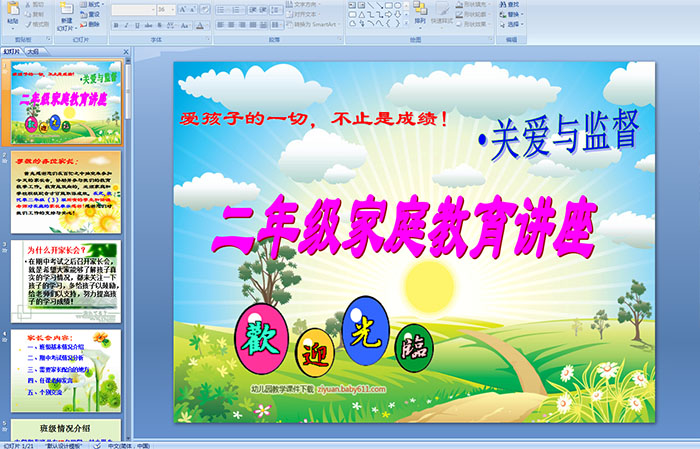The width and height of the screenshot is (700, 449).
Task: Click the 中文(简体, 中国) language status
Action: (x=129, y=446)
